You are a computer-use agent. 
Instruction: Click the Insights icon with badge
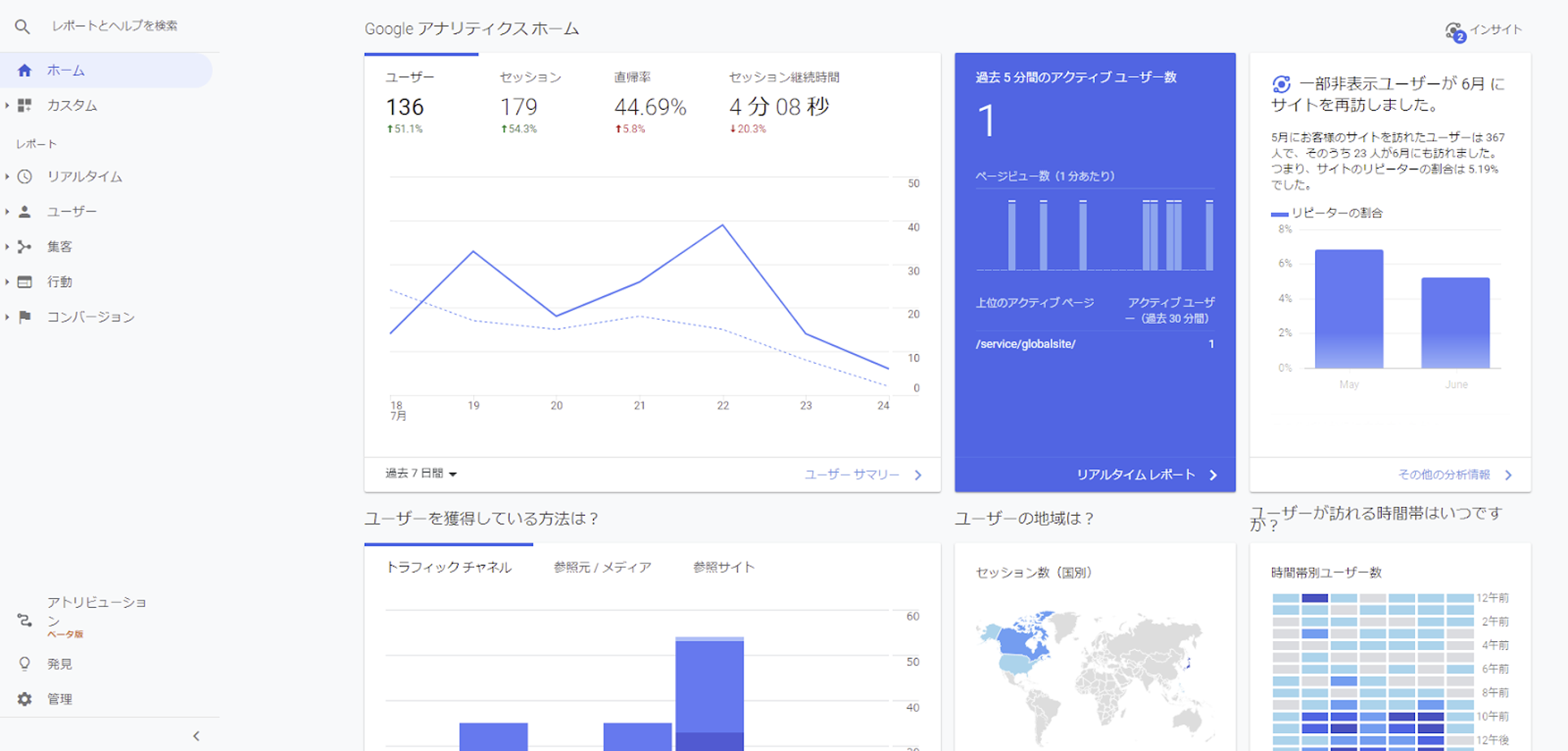coord(1455,32)
